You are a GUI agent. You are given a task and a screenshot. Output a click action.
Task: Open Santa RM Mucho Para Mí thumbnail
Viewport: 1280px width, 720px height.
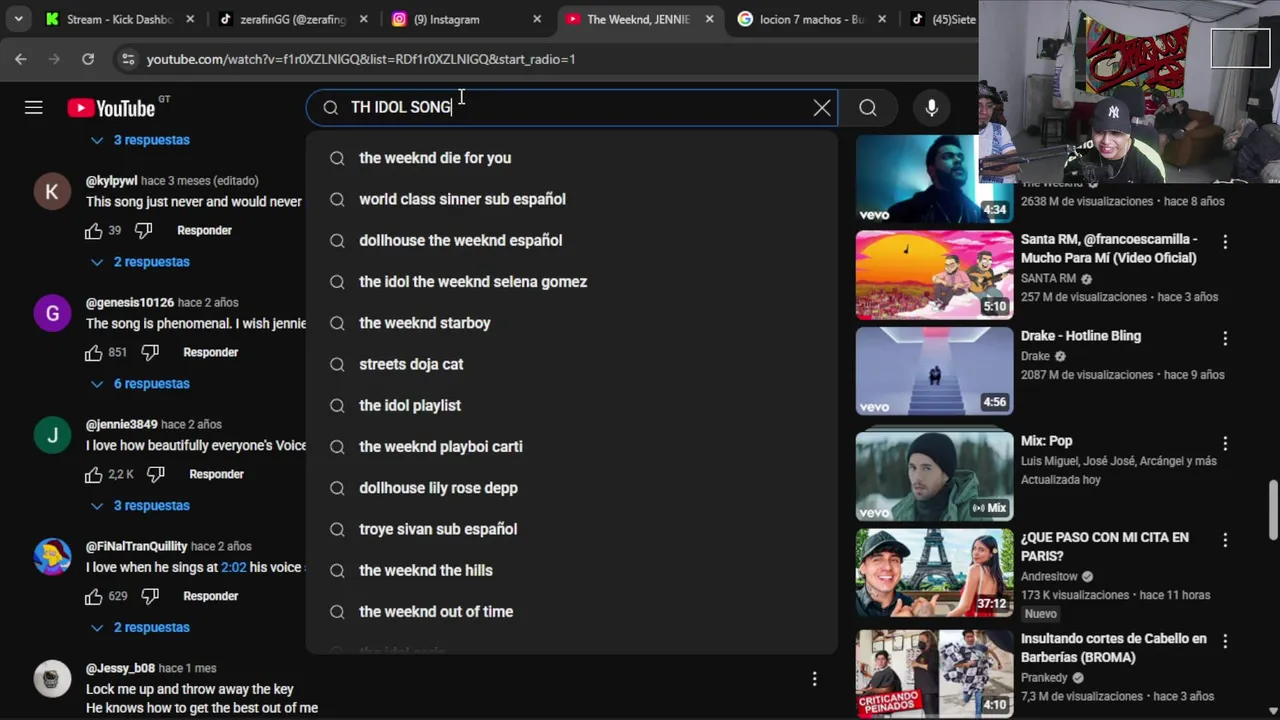pyautogui.click(x=934, y=275)
